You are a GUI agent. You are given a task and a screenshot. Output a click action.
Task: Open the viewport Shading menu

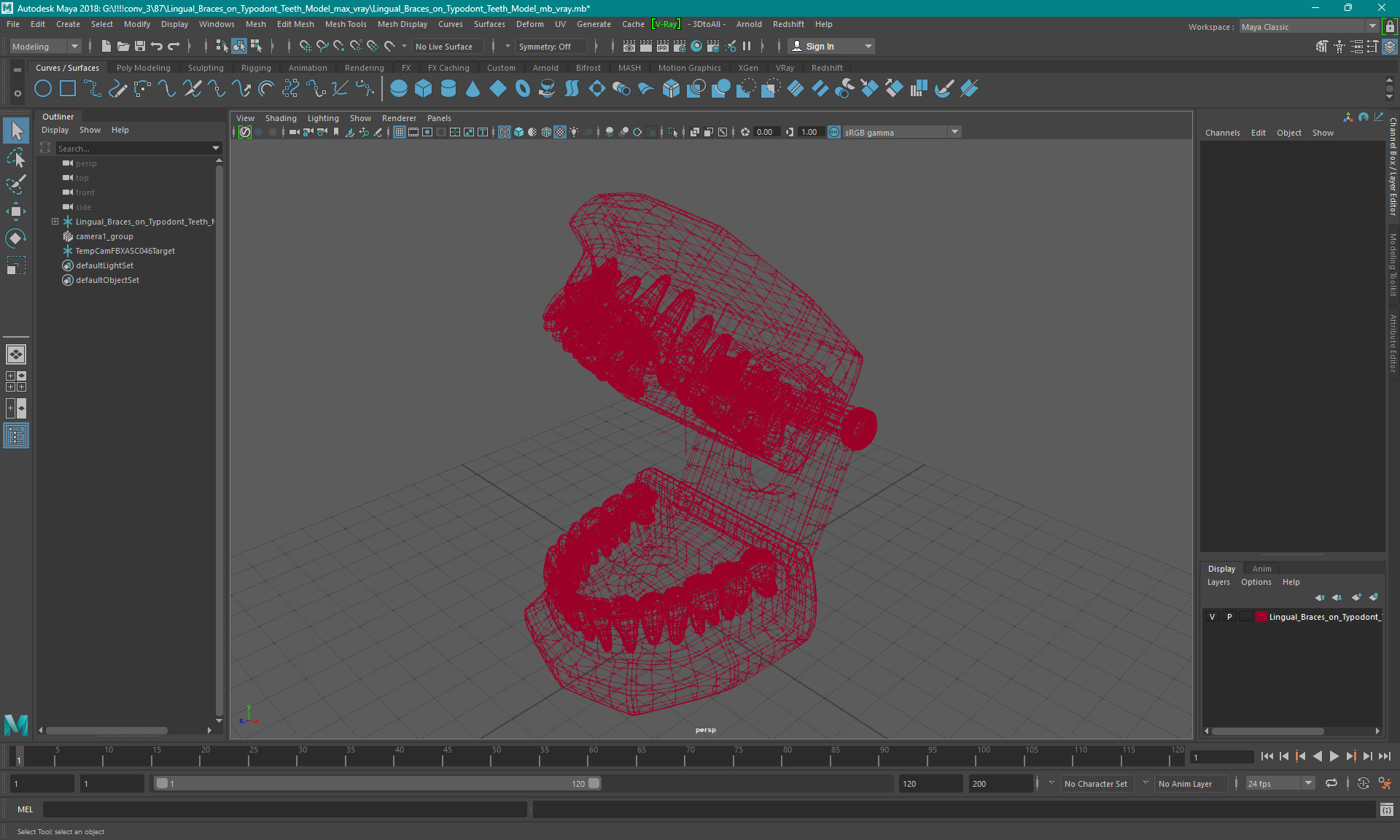281,118
